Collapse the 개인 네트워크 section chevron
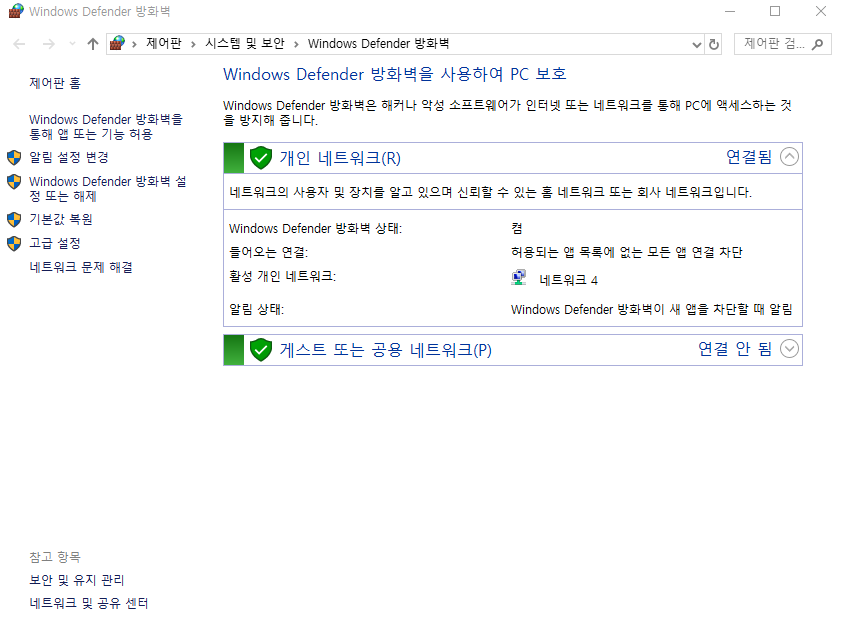 click(789, 157)
